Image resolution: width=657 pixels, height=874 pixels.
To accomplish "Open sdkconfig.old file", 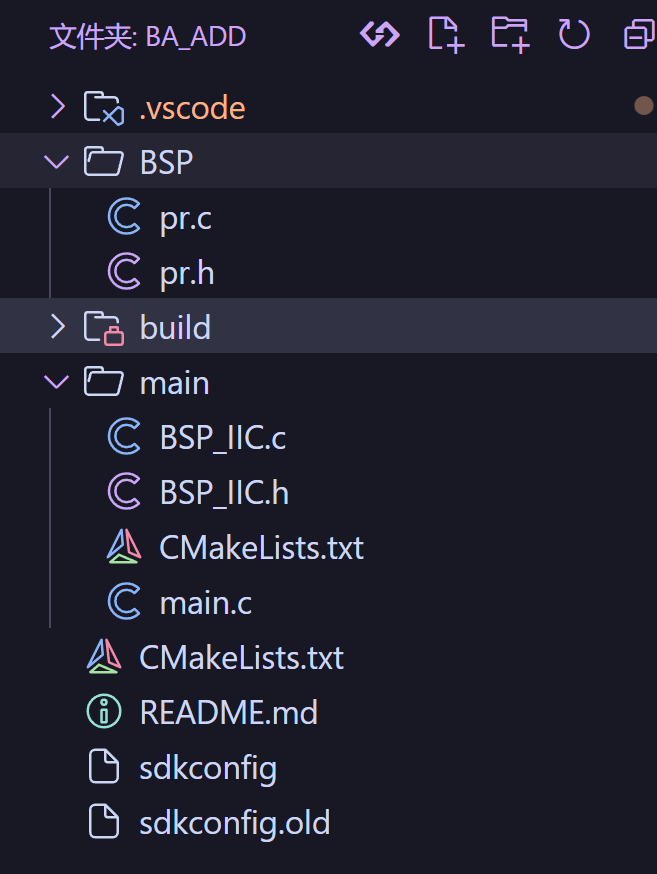I will click(x=234, y=822).
